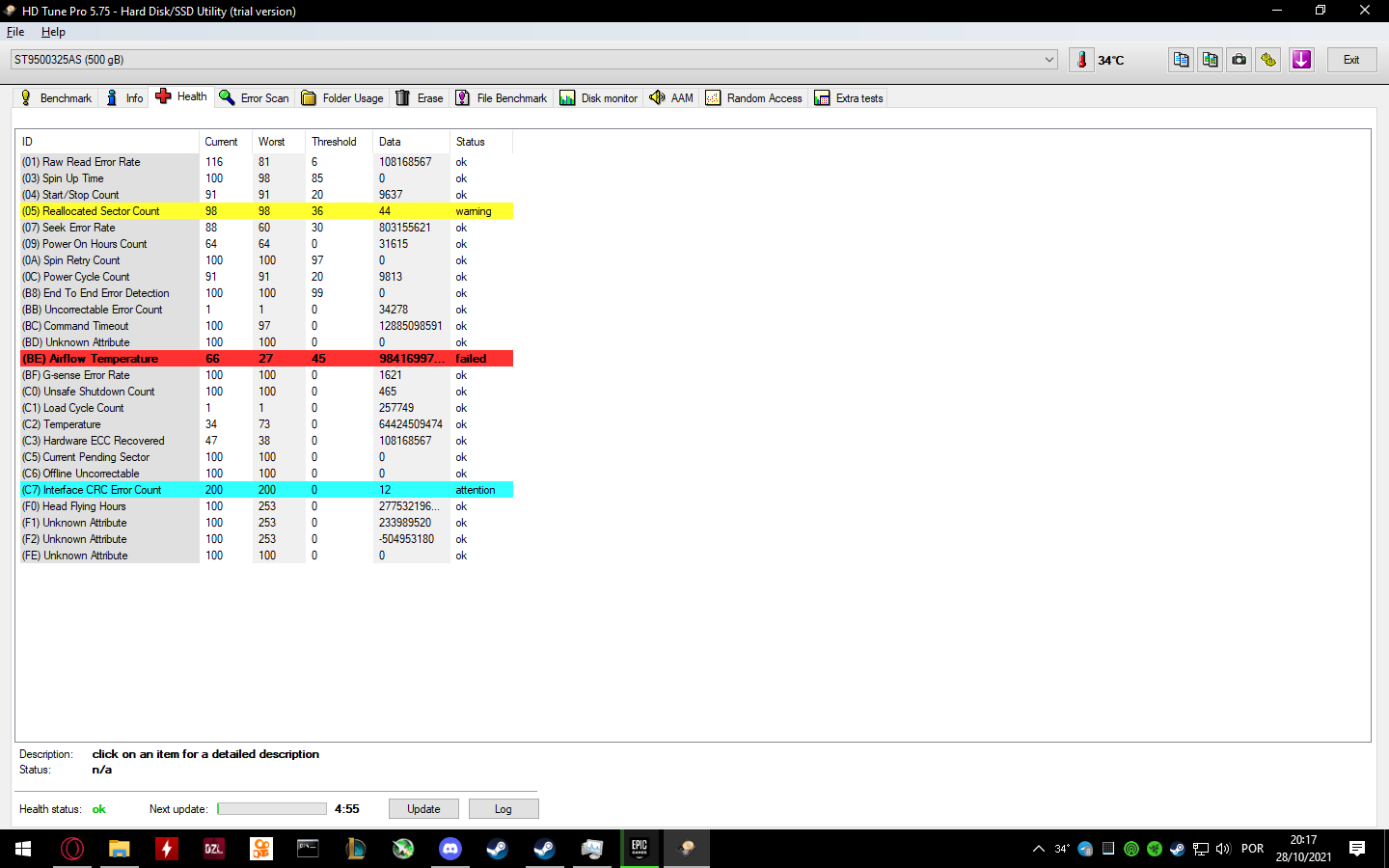Click the HD Tune taskbar icon
This screenshot has width=1389, height=868.
pyautogui.click(x=687, y=849)
